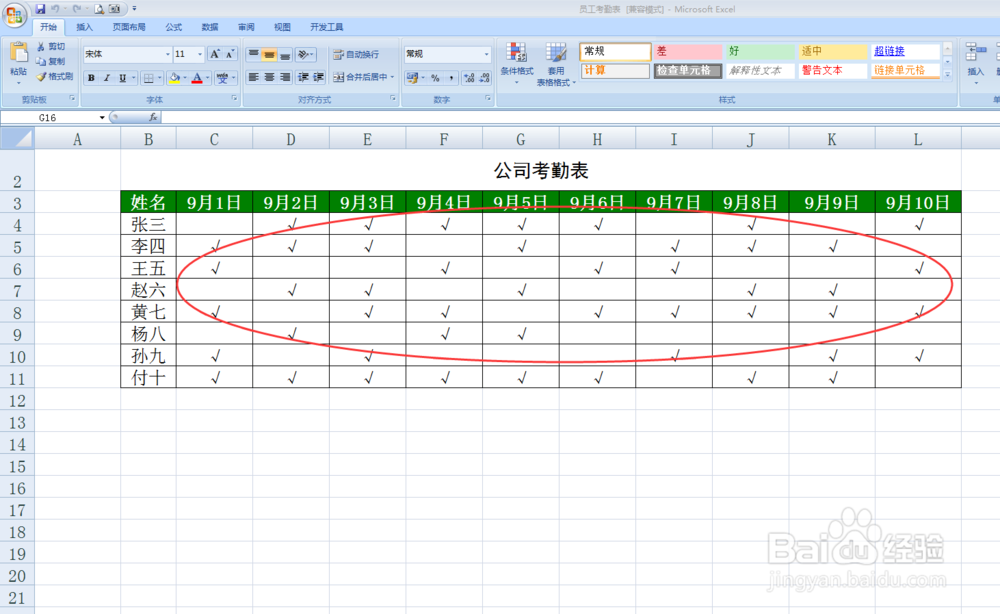
Task: Toggle italic formatting
Action: 107,78
